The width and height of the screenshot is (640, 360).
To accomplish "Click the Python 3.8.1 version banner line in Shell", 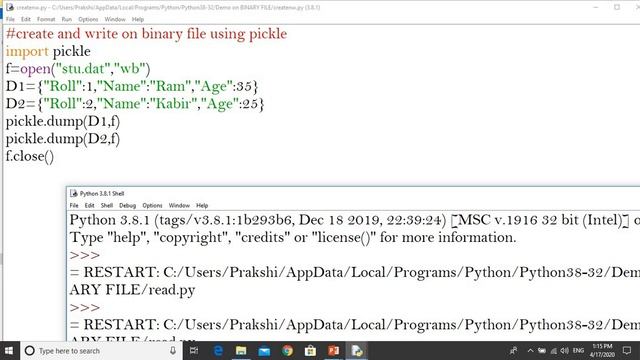I will (354, 220).
